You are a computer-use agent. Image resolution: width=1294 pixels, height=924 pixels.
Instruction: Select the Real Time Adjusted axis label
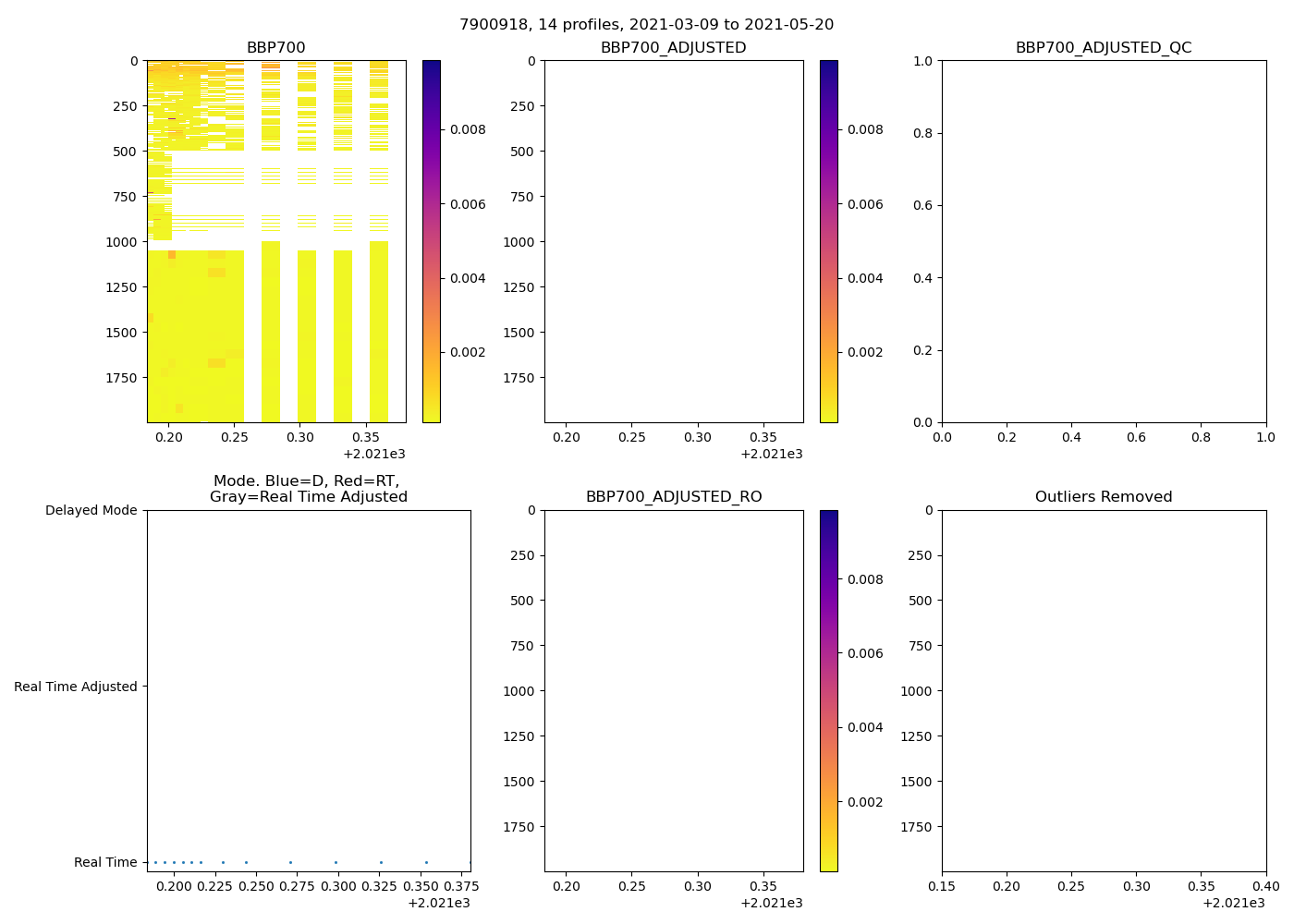point(75,687)
